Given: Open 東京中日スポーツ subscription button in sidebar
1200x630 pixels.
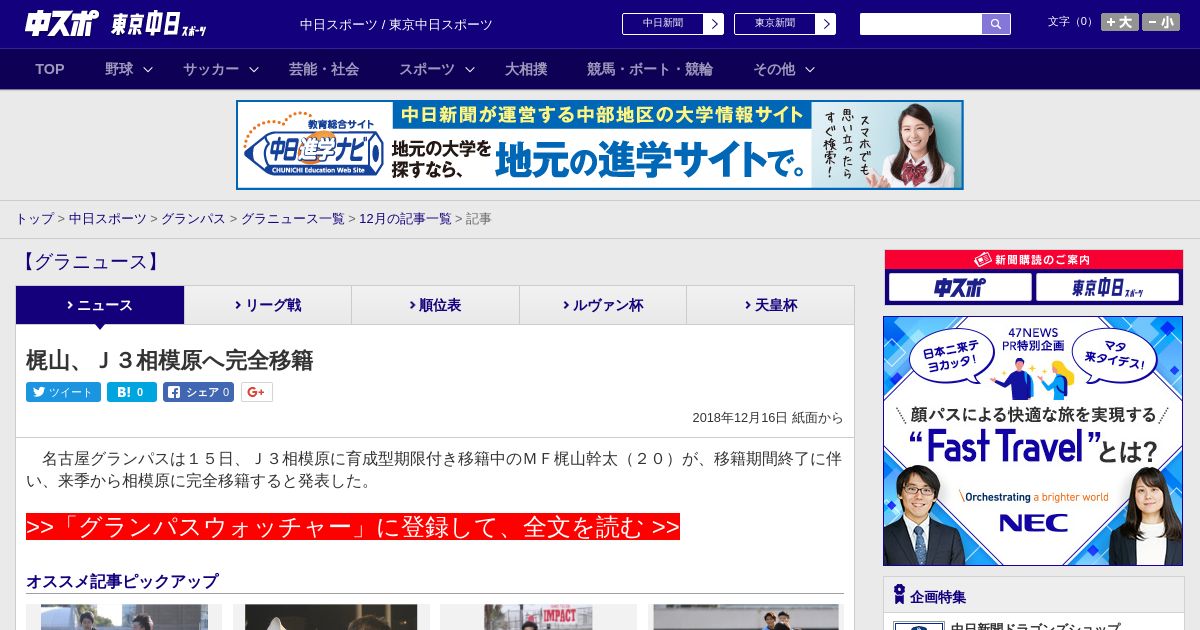Looking at the screenshot, I should tap(1108, 288).
